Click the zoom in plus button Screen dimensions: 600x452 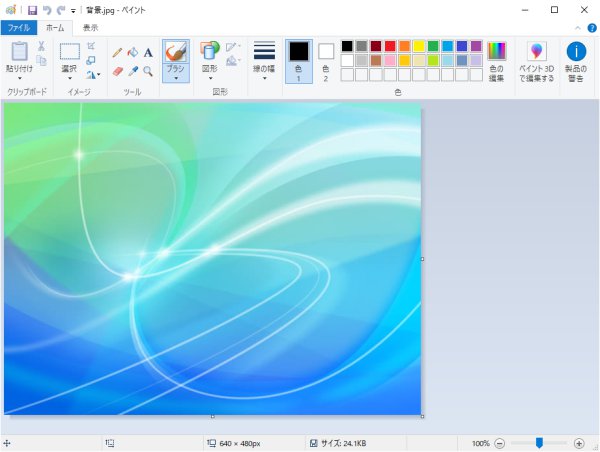[579, 443]
